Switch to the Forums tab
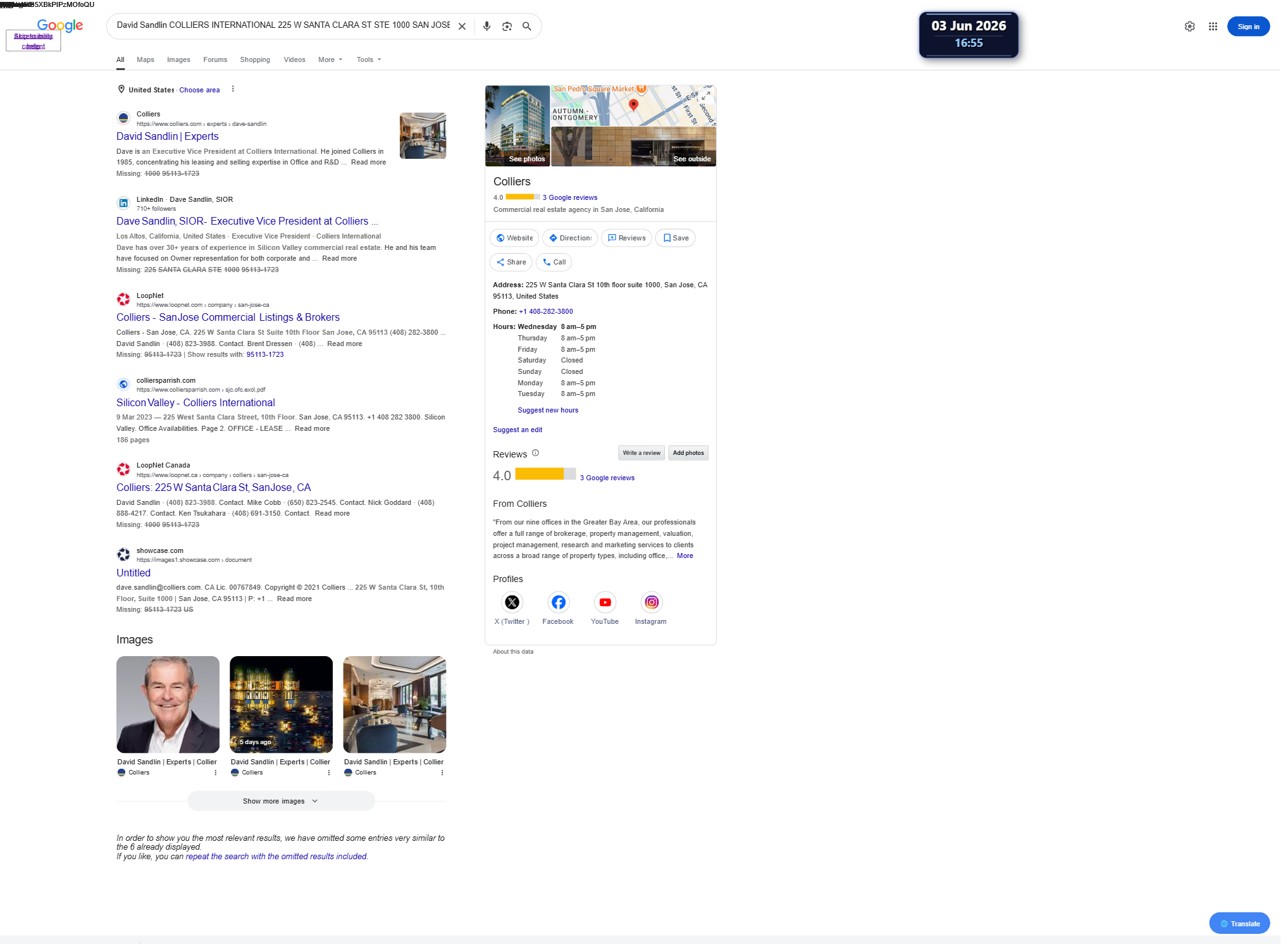Screen dimensions: 1288x944 [x=215, y=59]
